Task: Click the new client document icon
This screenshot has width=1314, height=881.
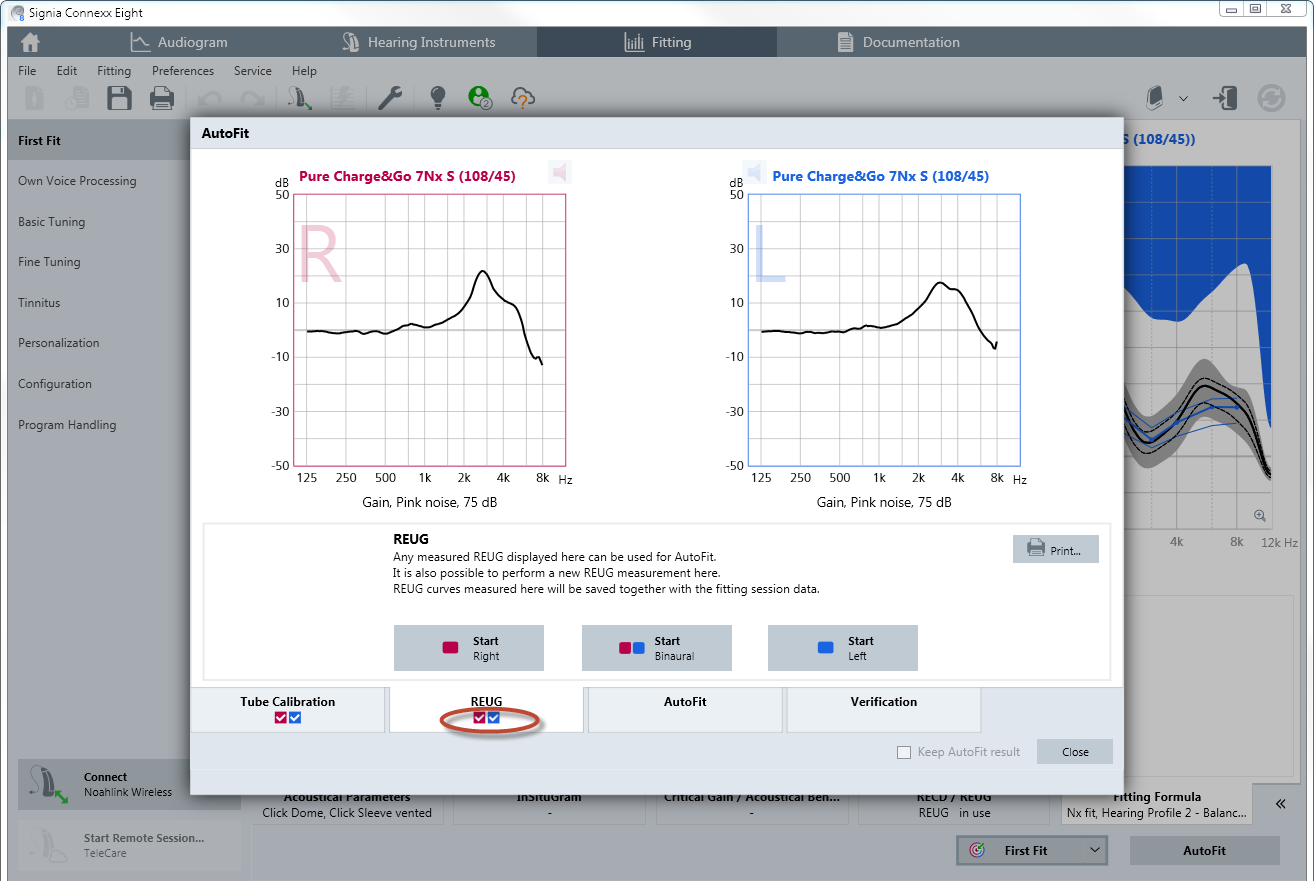Action: 35,98
